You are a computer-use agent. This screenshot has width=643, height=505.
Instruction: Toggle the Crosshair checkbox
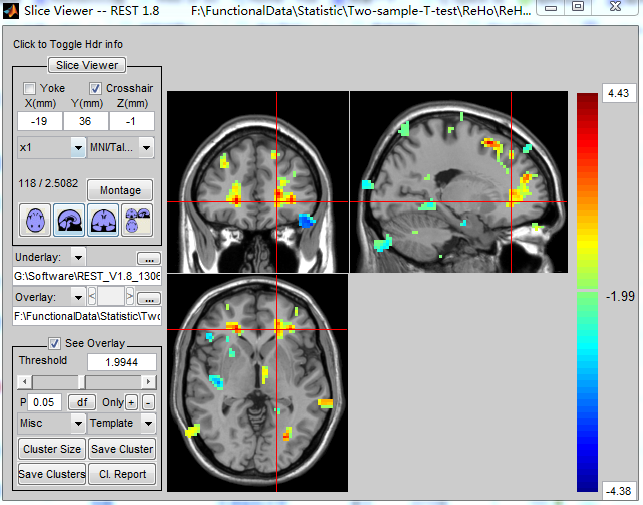95,88
